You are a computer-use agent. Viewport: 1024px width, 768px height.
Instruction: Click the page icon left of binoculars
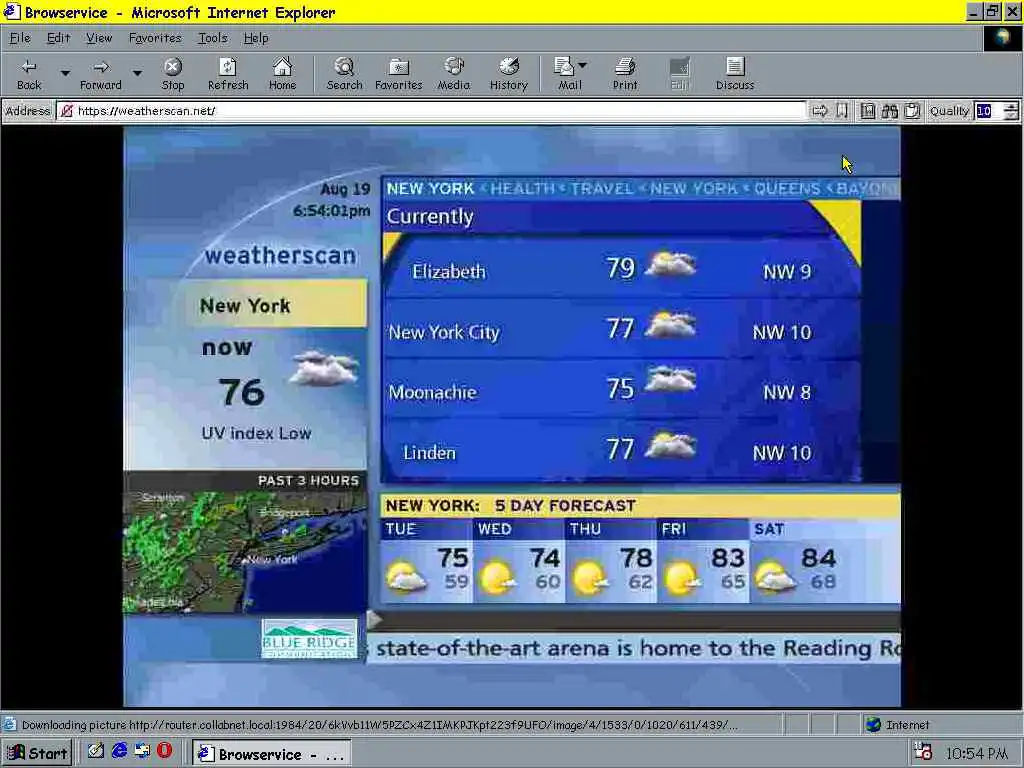(x=867, y=111)
